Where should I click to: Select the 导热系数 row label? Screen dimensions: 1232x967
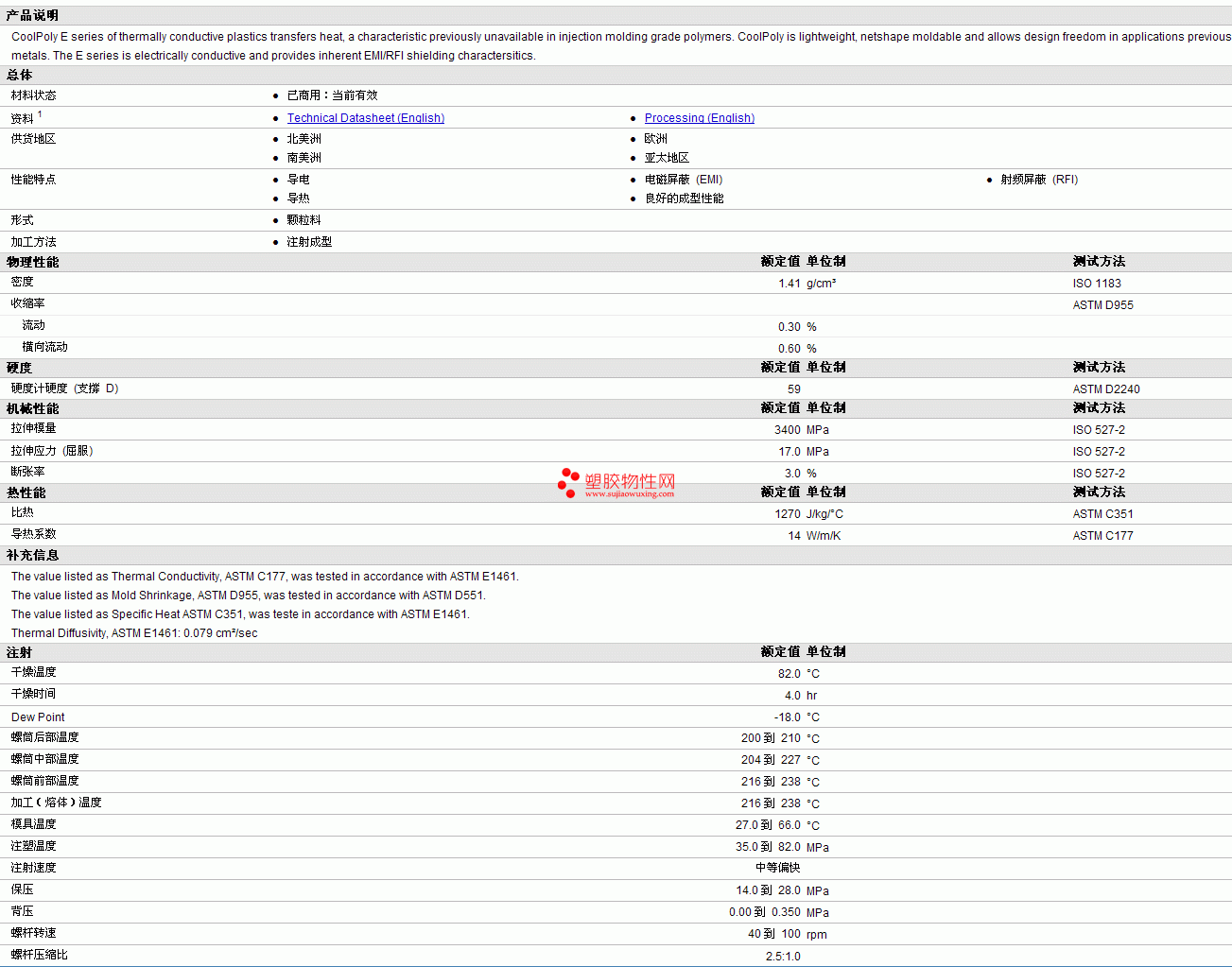[33, 534]
